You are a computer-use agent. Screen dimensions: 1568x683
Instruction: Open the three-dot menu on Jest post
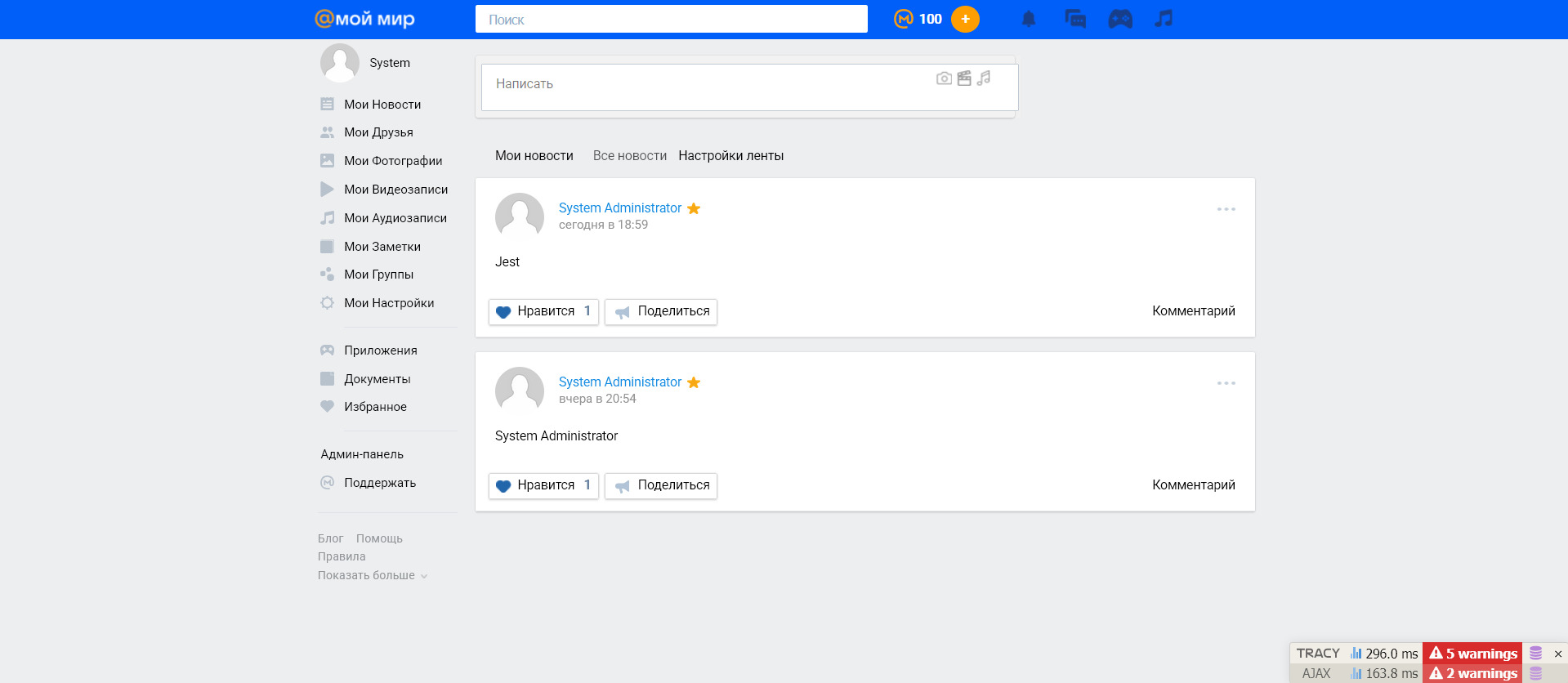(1226, 209)
